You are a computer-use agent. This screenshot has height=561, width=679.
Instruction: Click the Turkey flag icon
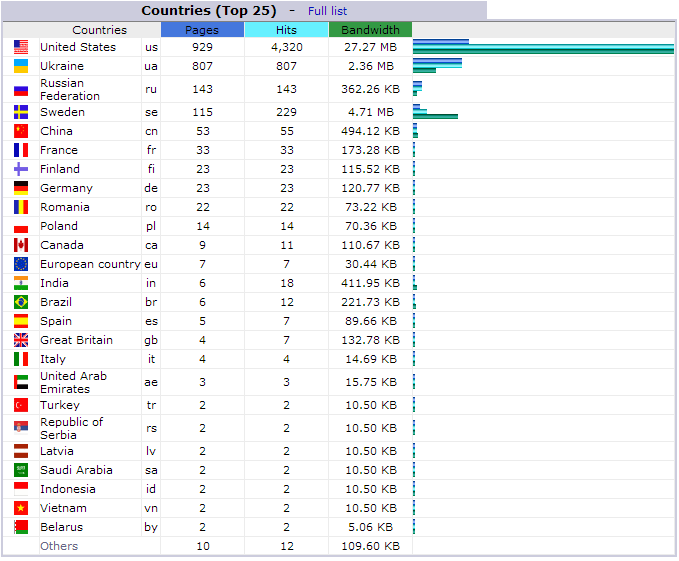click(21, 405)
